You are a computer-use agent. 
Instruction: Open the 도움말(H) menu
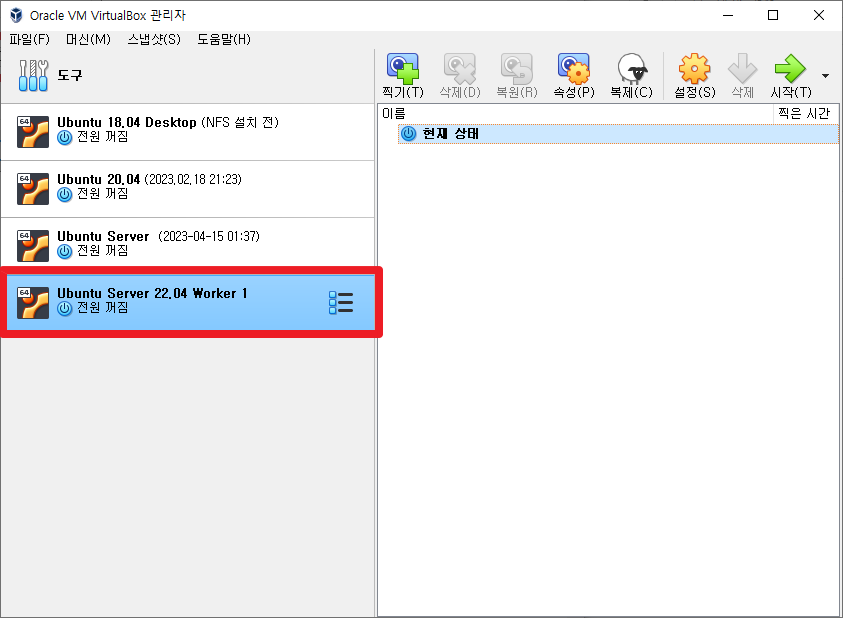224,39
